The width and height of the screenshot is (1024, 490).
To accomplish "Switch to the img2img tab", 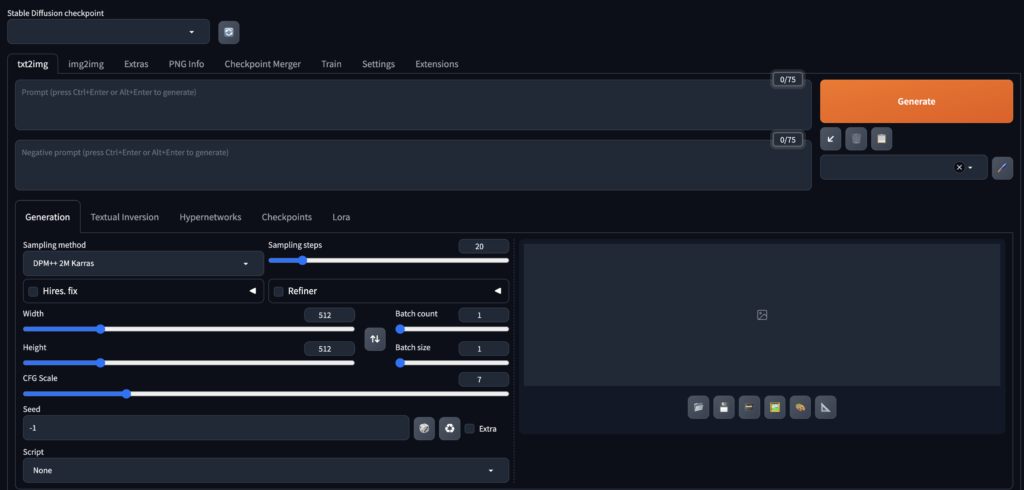I will pos(86,64).
